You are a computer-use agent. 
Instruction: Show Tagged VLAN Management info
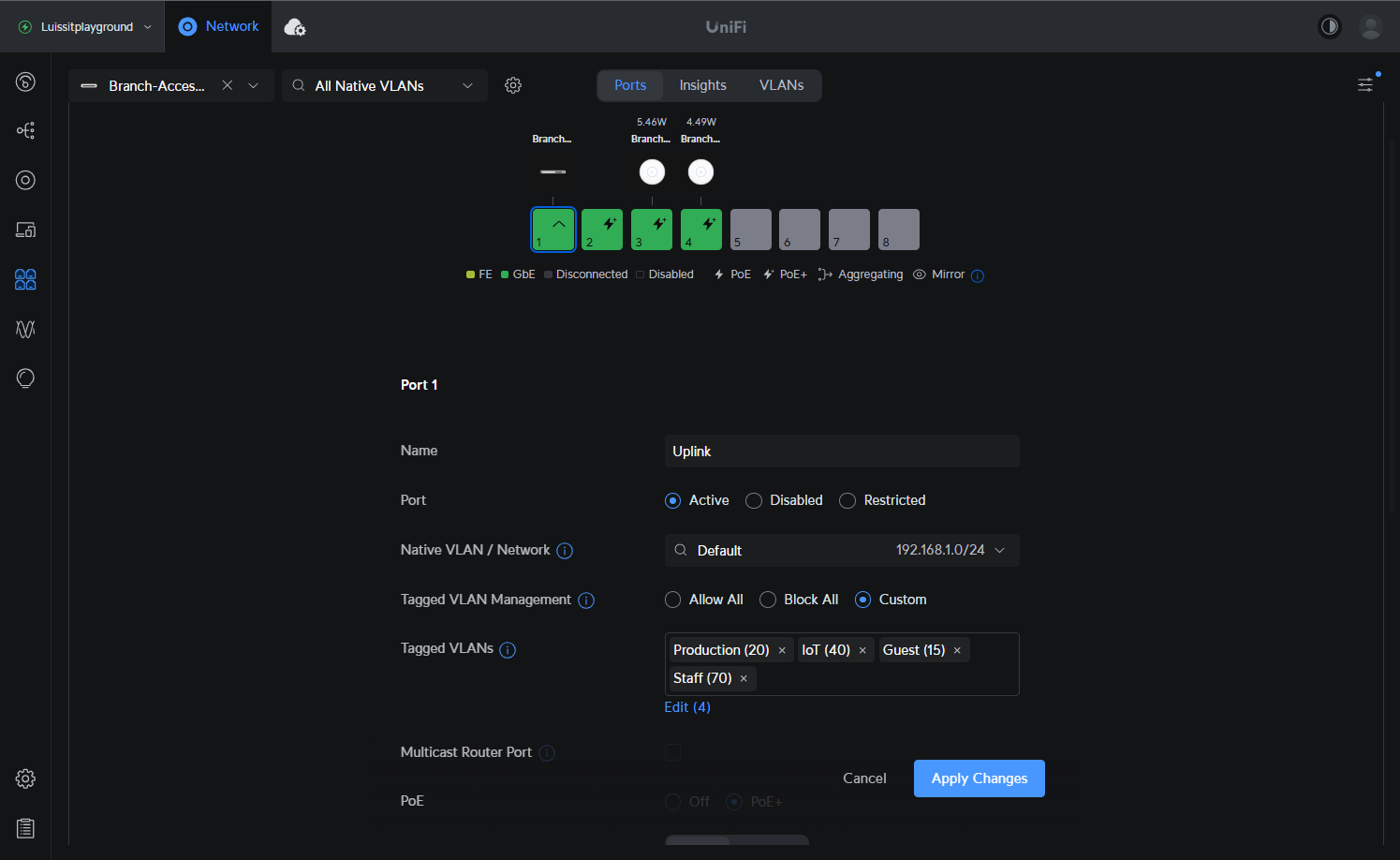(586, 601)
